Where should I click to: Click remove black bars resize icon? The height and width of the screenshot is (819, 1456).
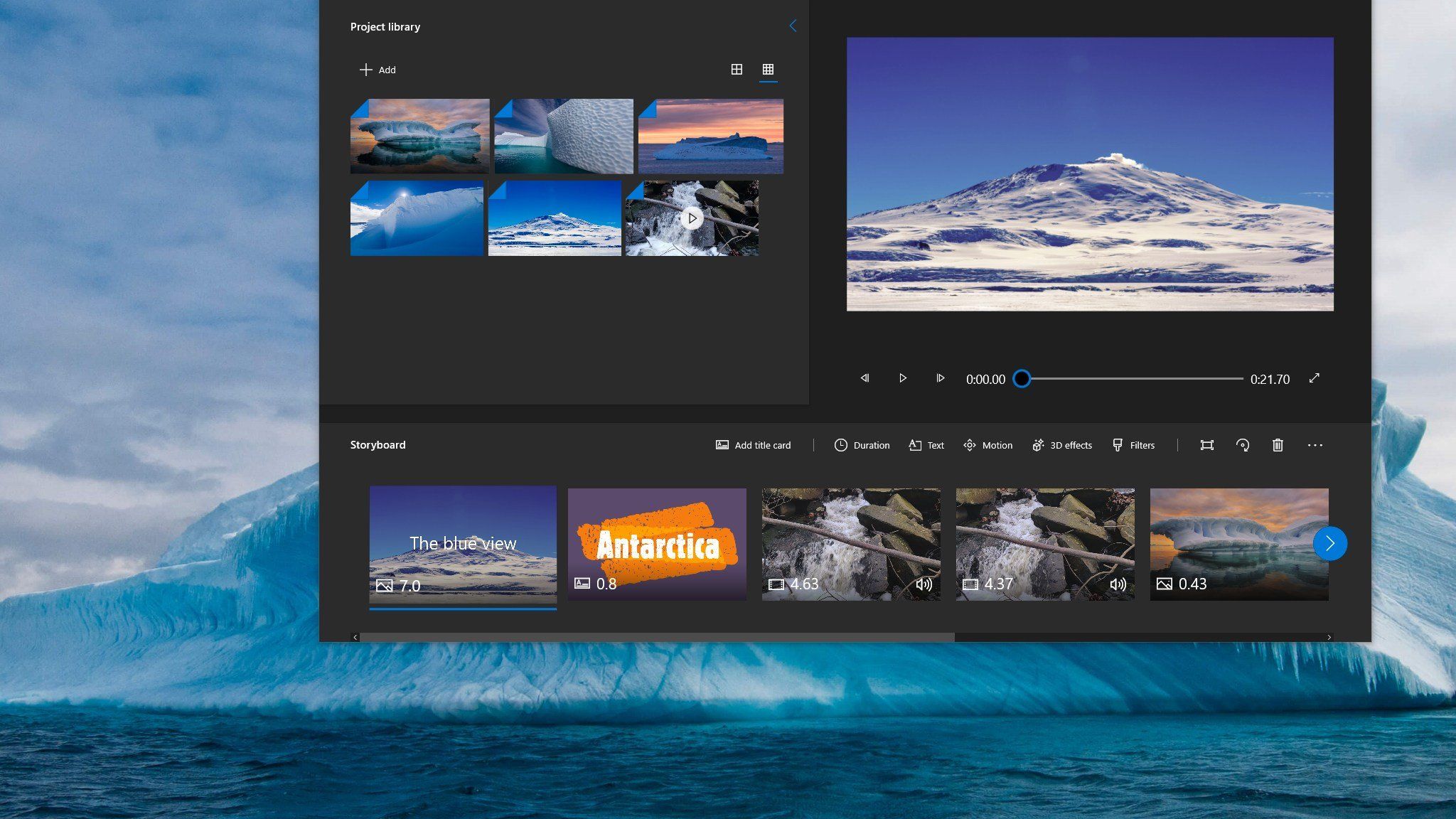1206,445
